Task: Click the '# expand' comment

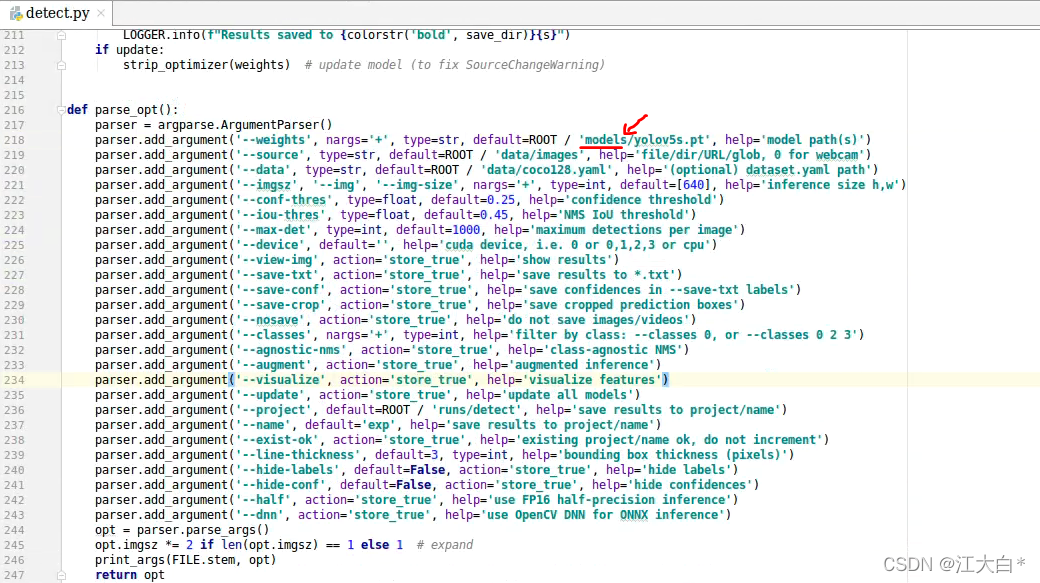Action: pyautogui.click(x=445, y=545)
